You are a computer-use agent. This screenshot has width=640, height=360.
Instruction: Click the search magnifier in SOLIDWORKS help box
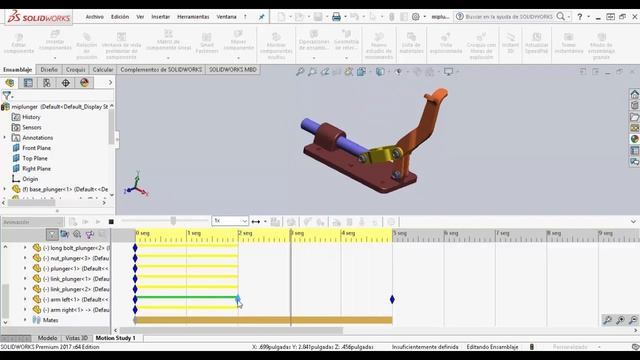[561, 16]
